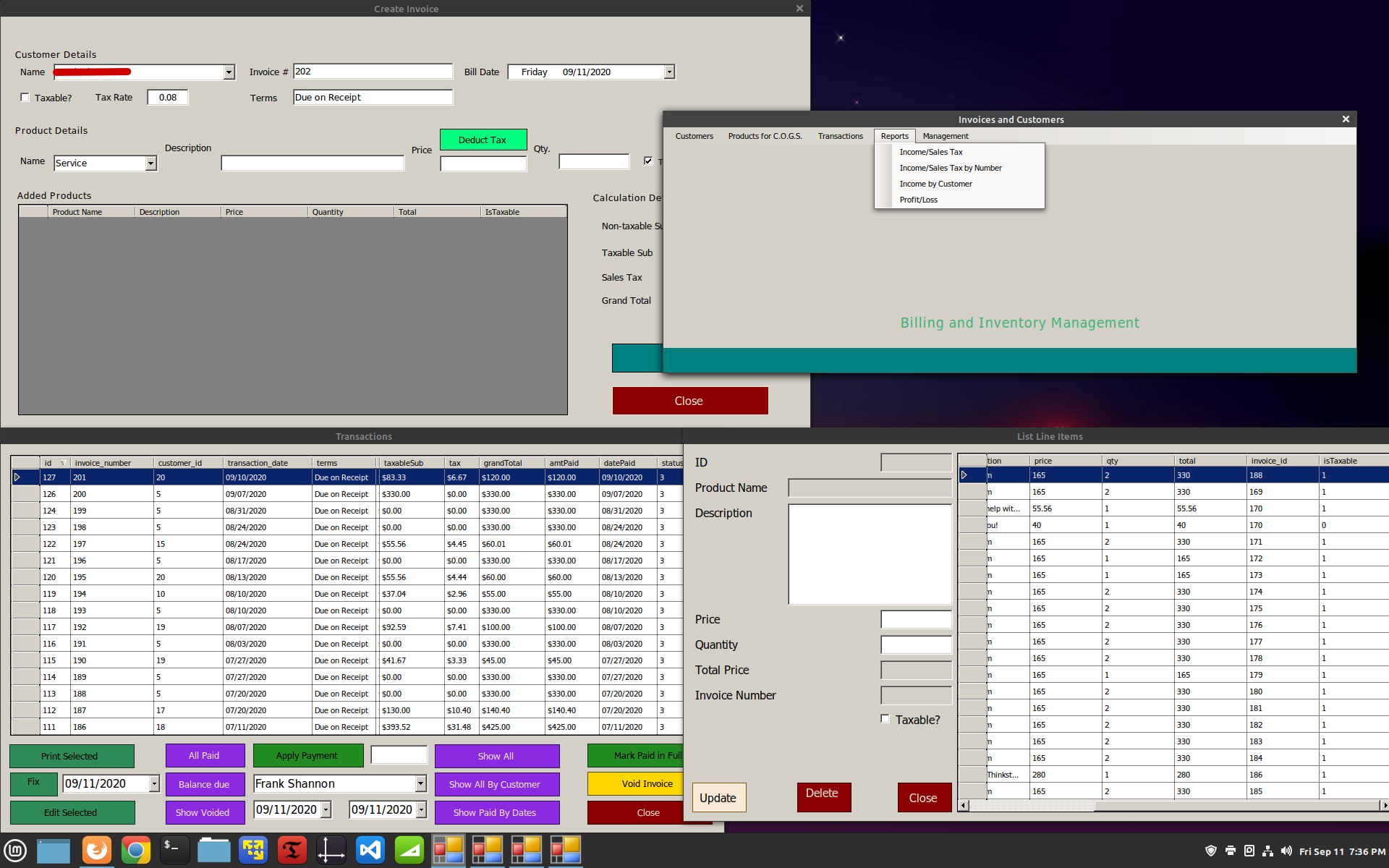
Task: Select Profit/Loss from Reports menu
Action: pyautogui.click(x=918, y=200)
